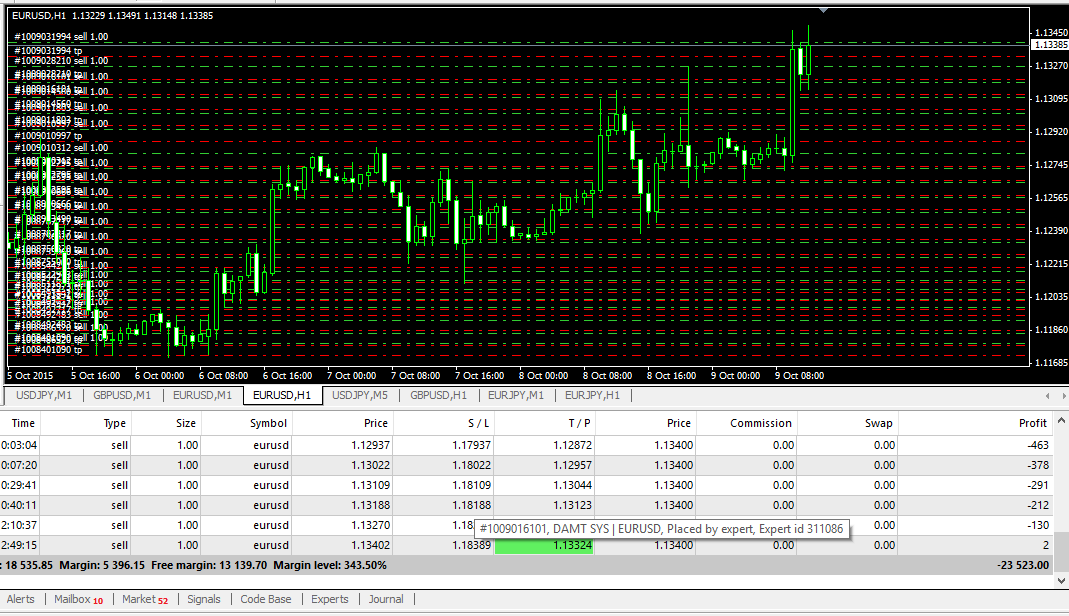Switch to the USDJPY,M5 chart tab

(x=360, y=395)
